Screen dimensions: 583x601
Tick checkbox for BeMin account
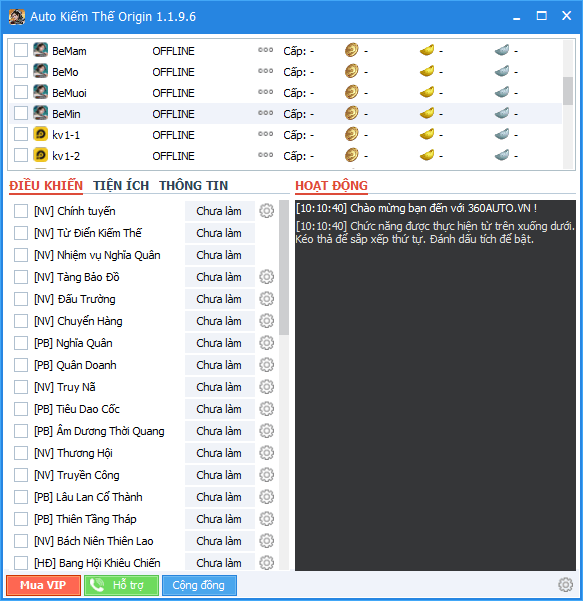(x=21, y=113)
